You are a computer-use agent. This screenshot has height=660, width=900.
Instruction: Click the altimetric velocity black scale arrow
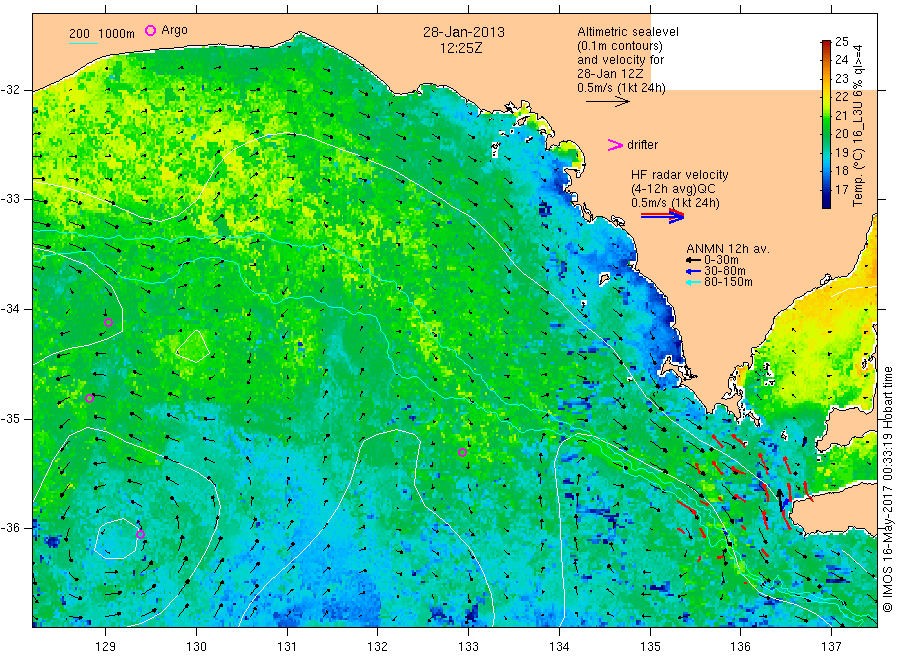point(608,102)
